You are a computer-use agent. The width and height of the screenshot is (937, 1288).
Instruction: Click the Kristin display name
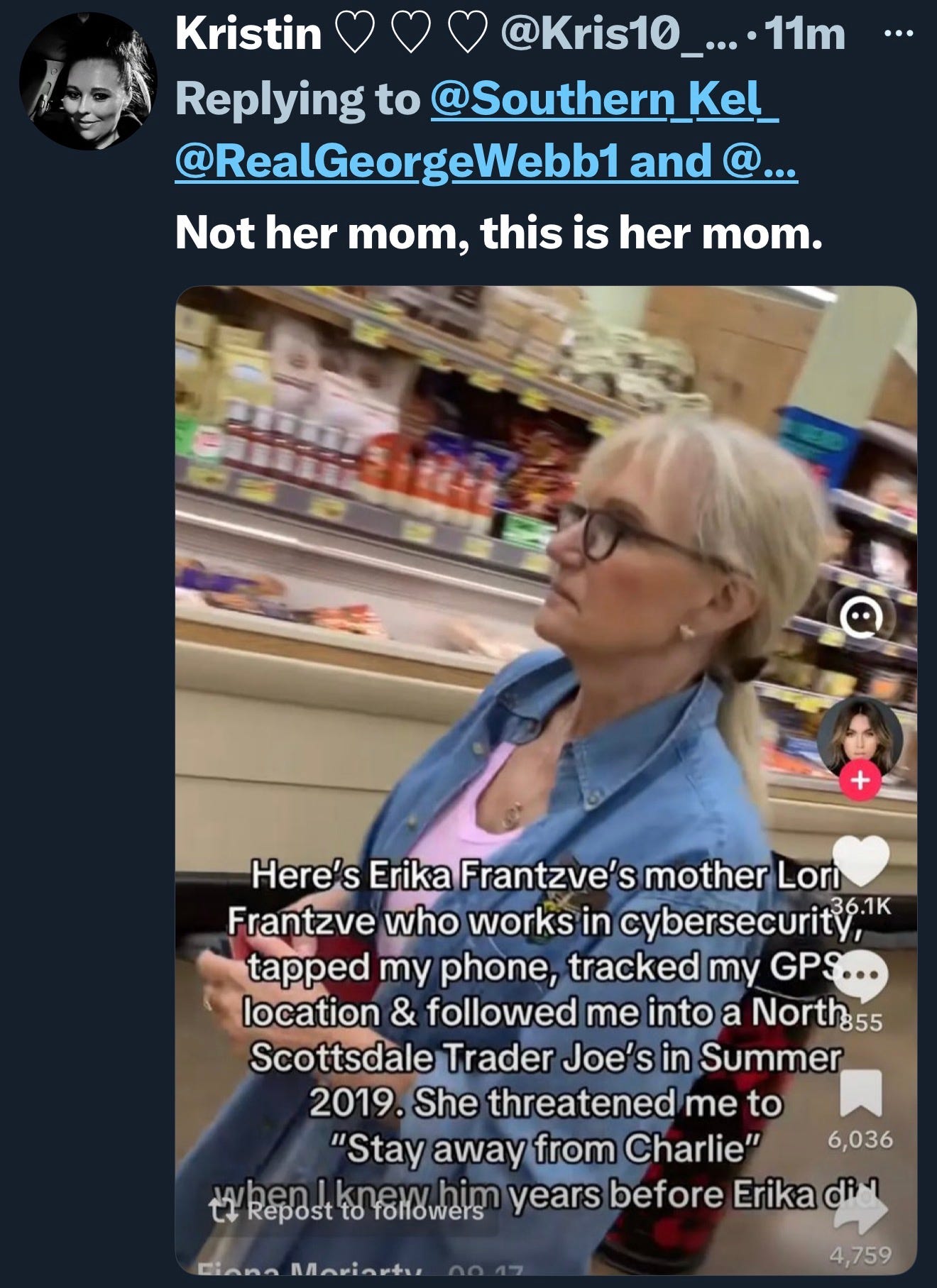248,33
